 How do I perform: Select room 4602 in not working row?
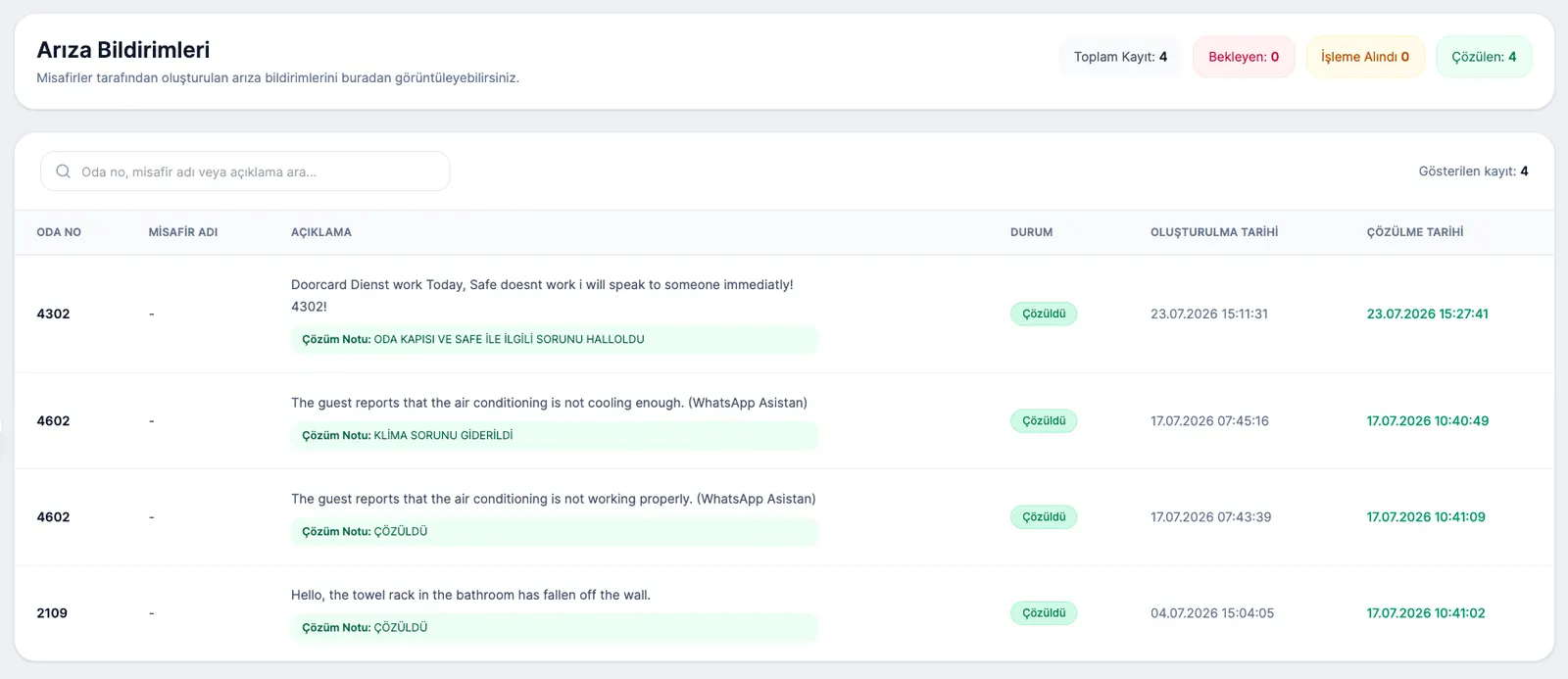[x=53, y=516]
